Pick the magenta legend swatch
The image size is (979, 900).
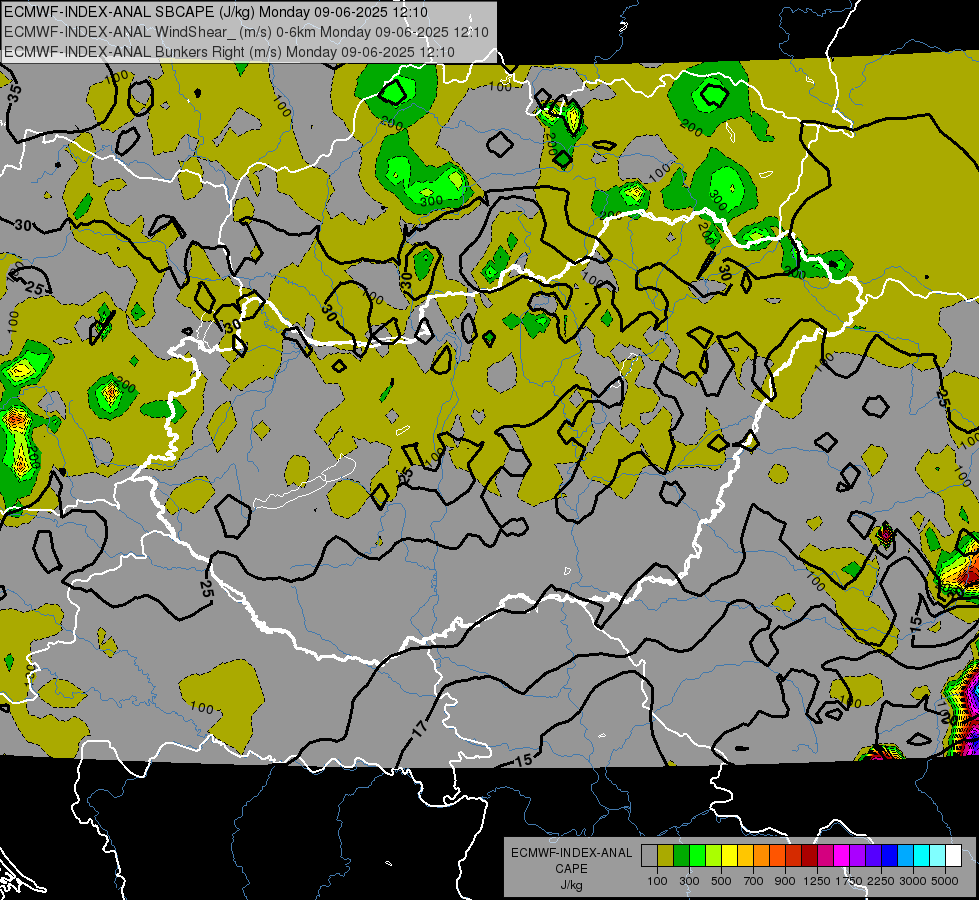[x=842, y=855]
